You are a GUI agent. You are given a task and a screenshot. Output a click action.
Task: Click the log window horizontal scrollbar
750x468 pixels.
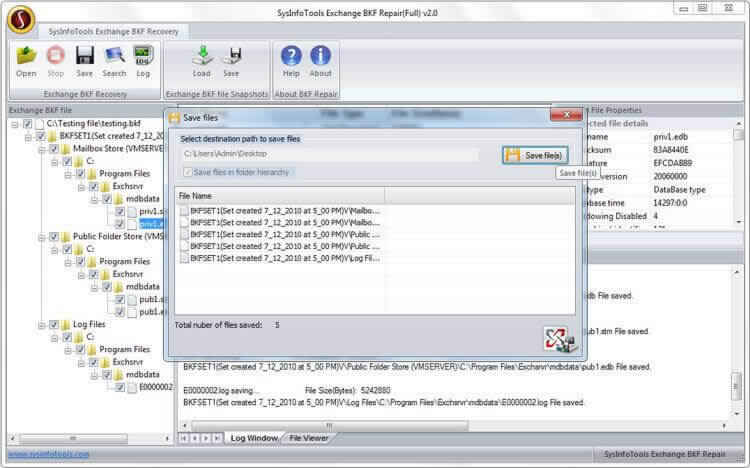click(x=329, y=425)
